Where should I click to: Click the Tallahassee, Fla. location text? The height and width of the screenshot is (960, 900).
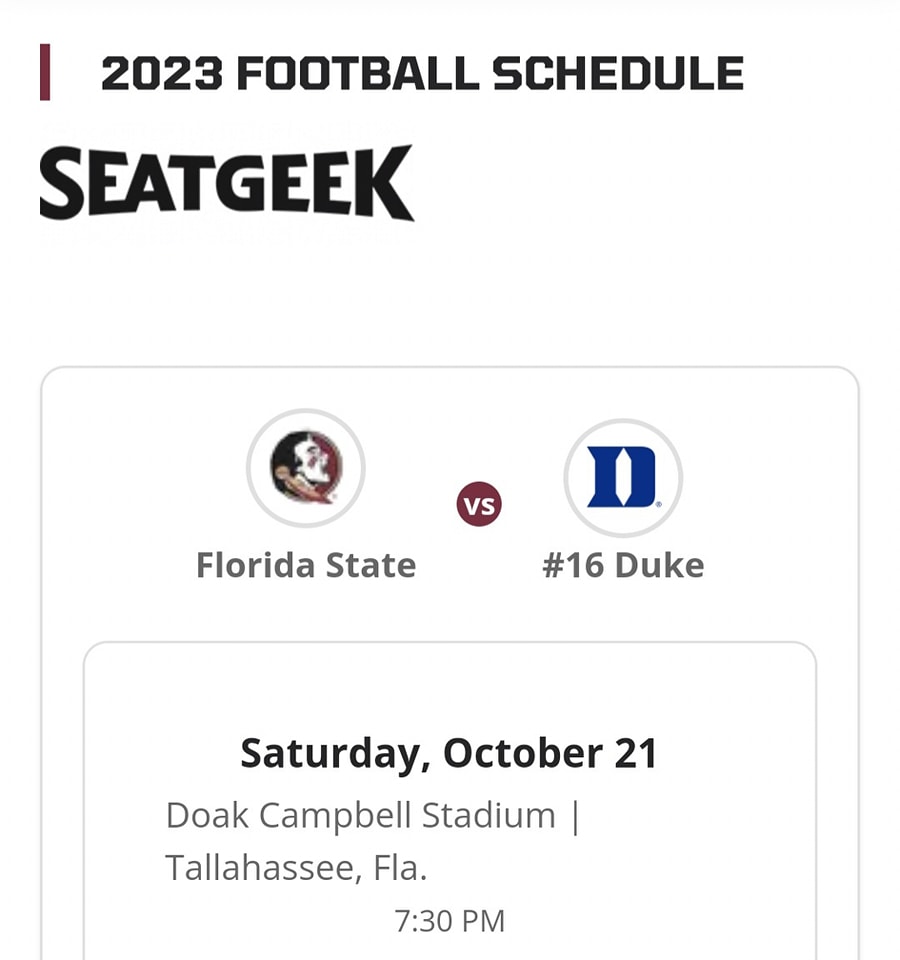tap(296, 867)
